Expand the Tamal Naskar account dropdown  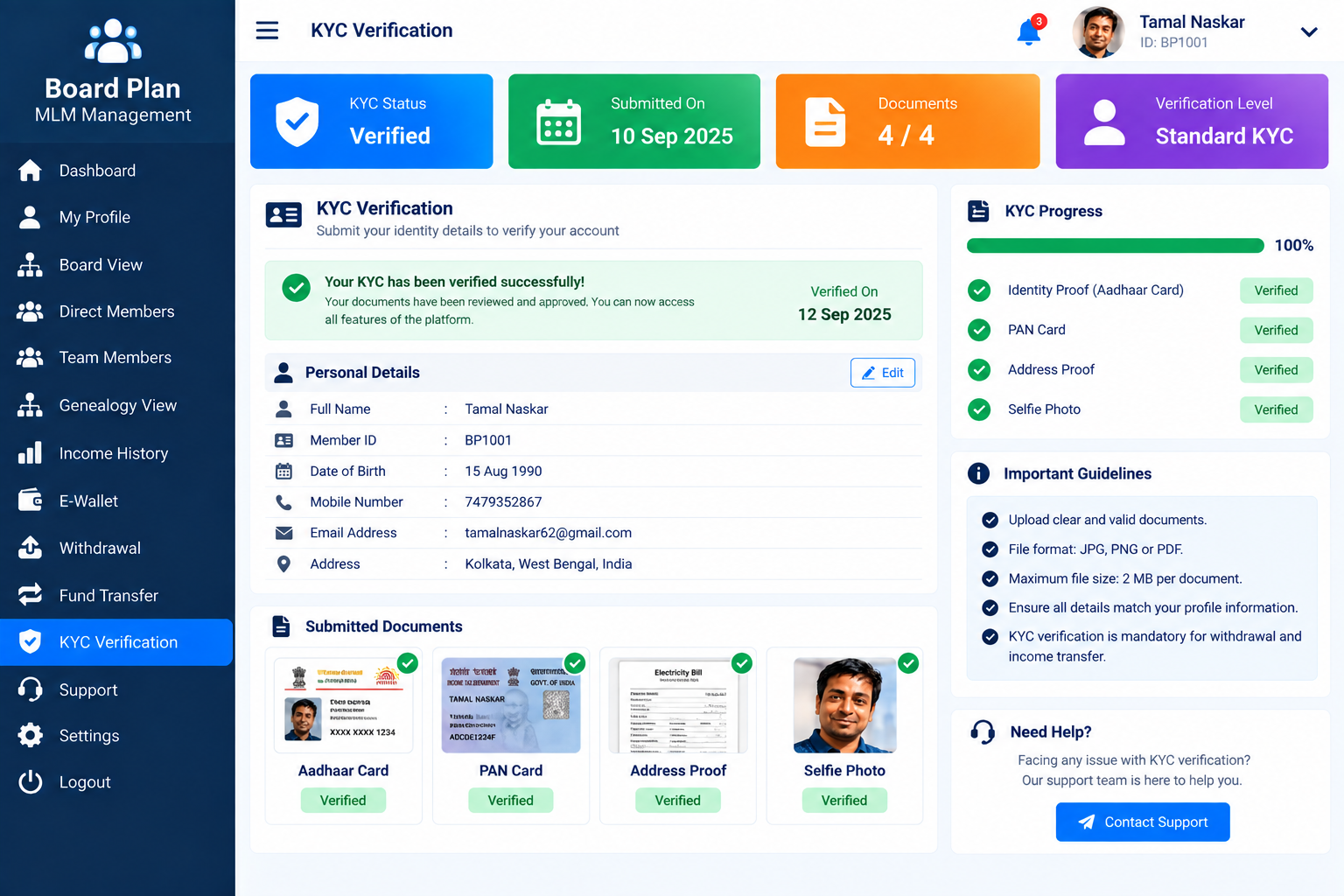(x=1309, y=32)
